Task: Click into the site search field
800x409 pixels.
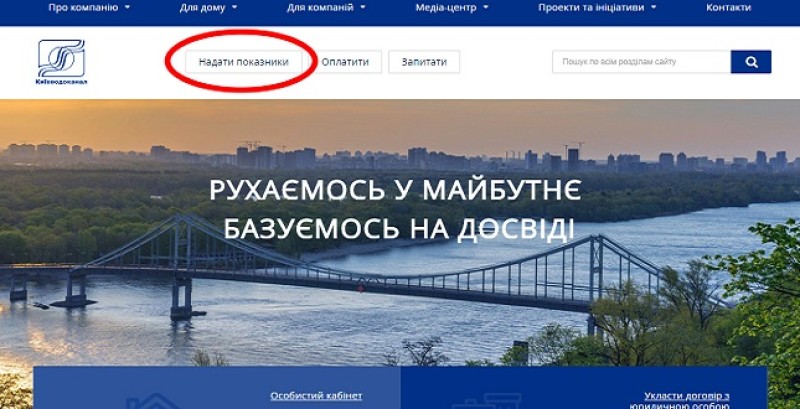Action: tap(641, 62)
